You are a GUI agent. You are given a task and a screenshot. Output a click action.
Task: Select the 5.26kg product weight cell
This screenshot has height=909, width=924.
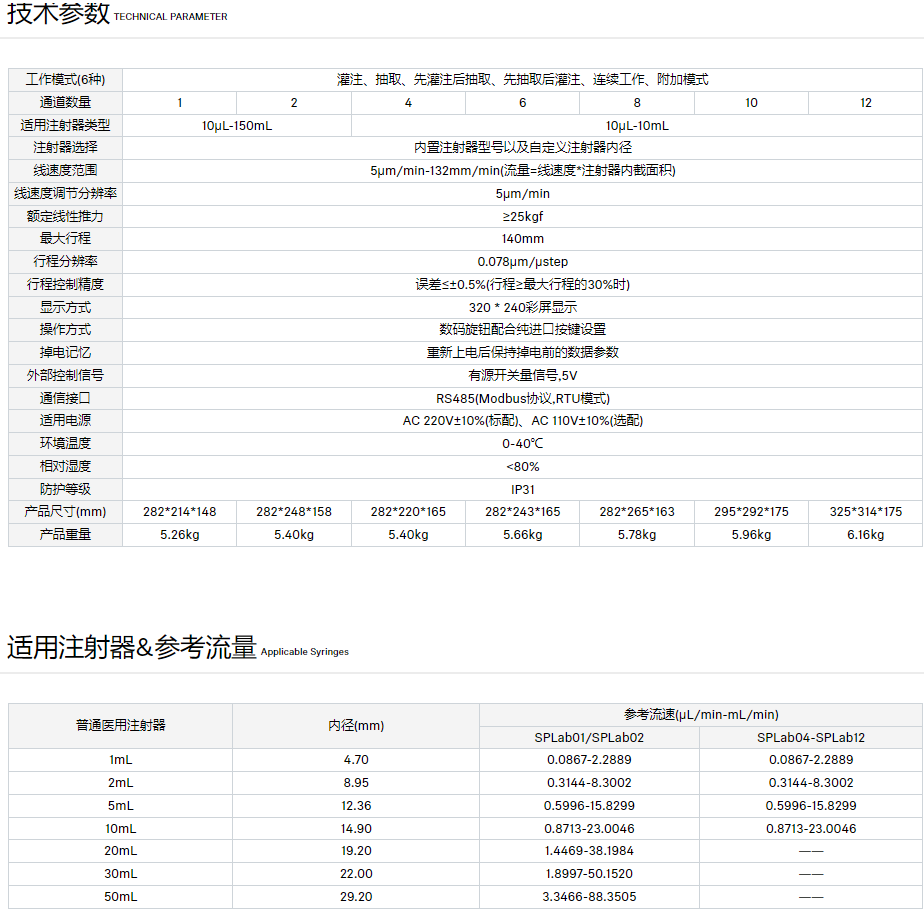[180, 535]
